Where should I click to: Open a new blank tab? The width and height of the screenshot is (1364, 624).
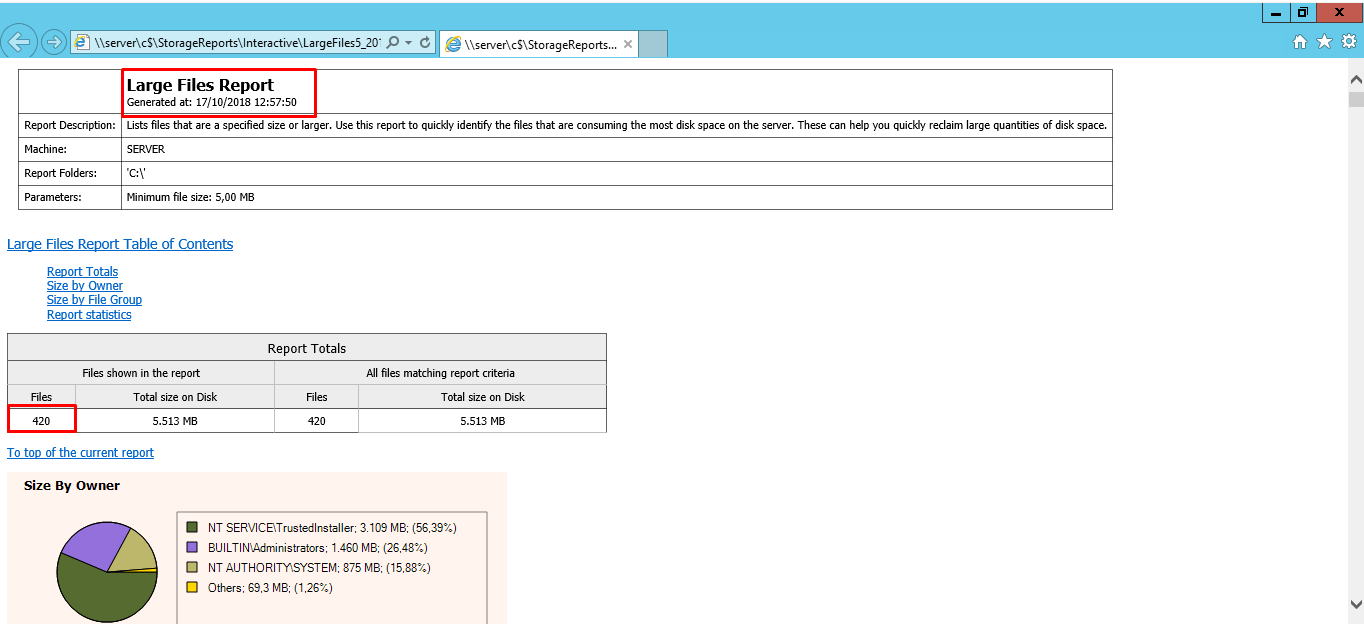(653, 44)
